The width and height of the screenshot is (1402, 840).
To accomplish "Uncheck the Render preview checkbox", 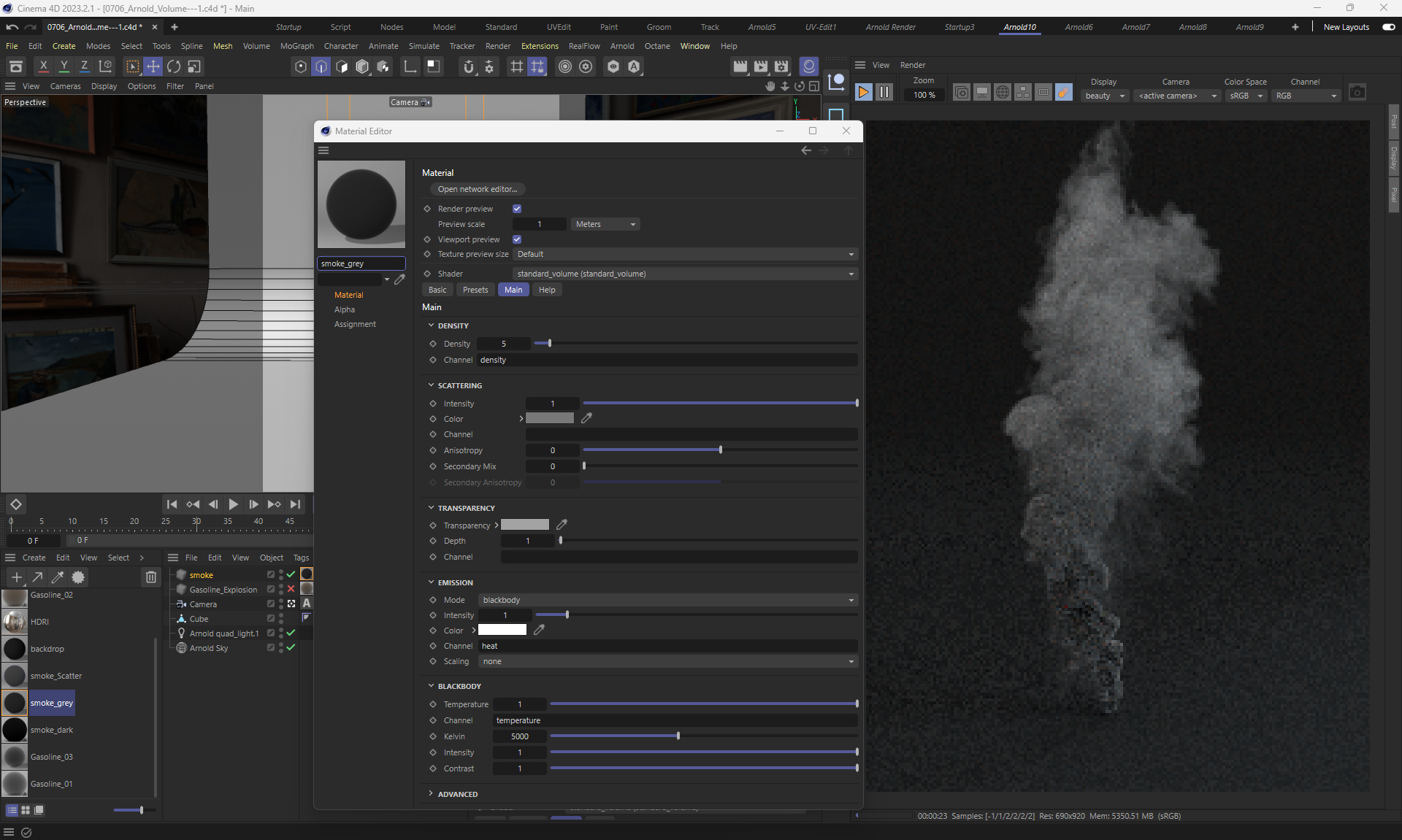I will (517, 209).
